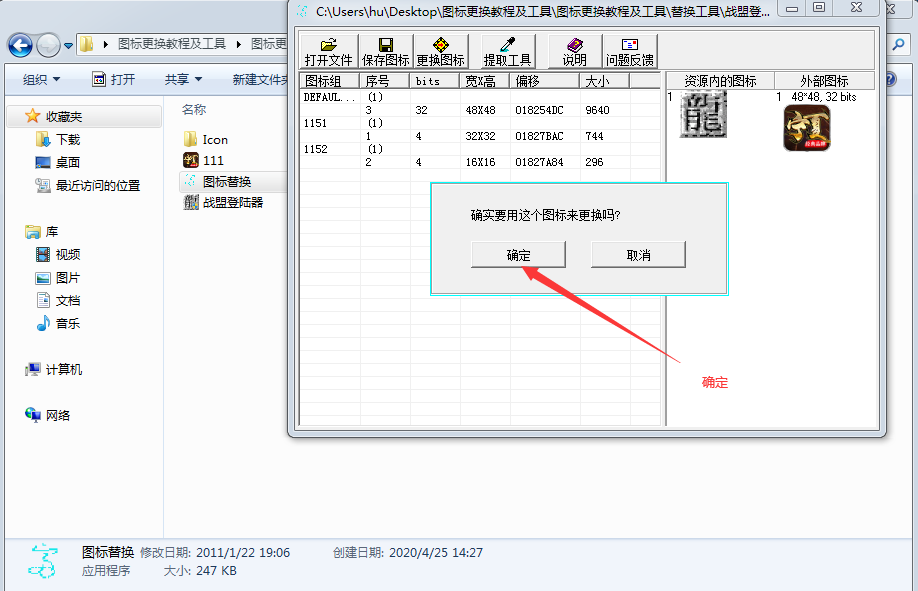
Task: Select the 16X16 icon entry row
Action: point(480,162)
